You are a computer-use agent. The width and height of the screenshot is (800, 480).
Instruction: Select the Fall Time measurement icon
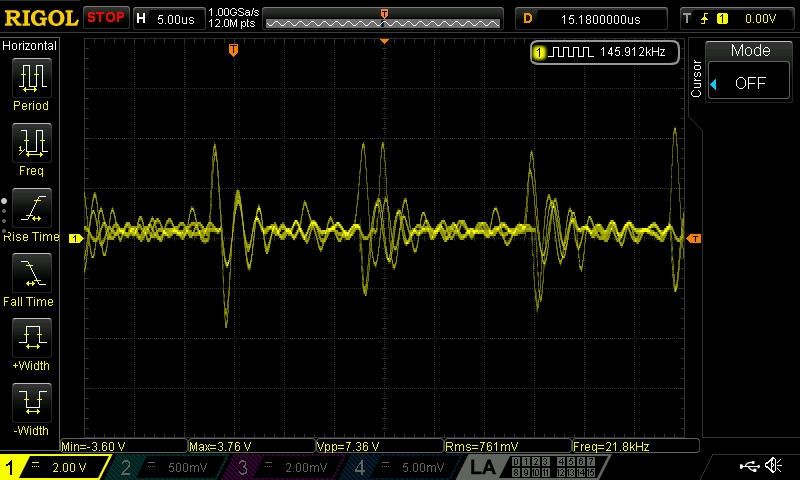(x=32, y=273)
